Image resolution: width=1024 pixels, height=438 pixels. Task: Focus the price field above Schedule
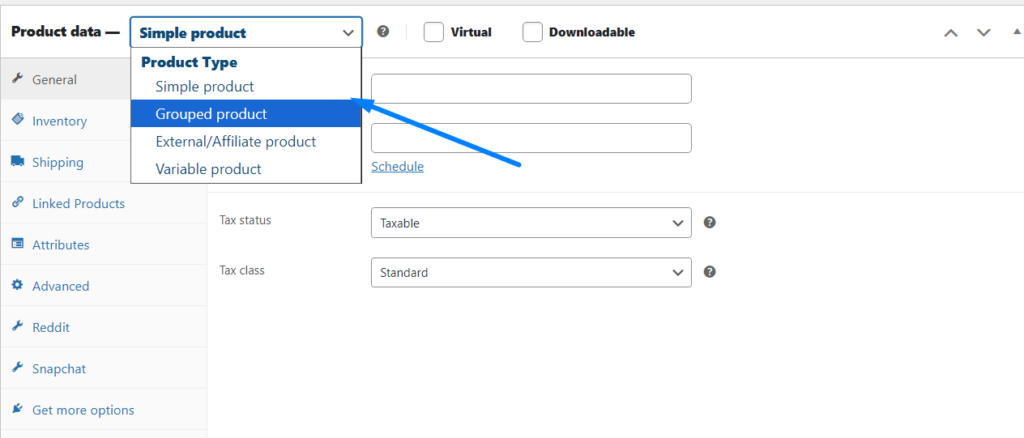pos(531,138)
